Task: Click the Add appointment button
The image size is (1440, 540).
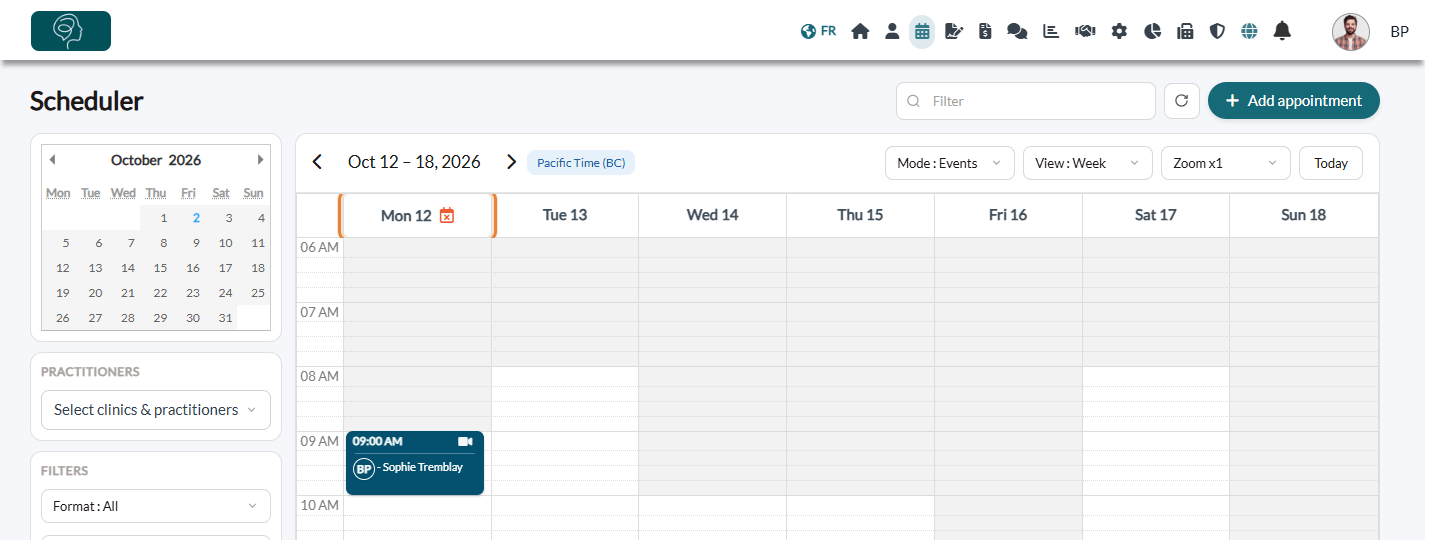Action: pyautogui.click(x=1294, y=101)
